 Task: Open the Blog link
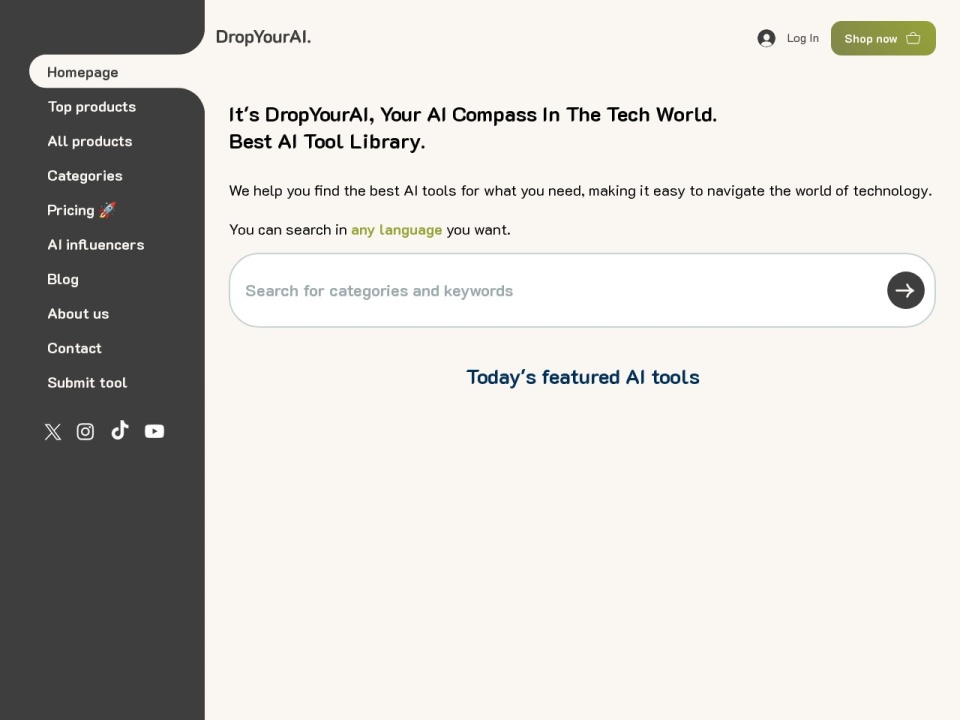pyautogui.click(x=63, y=279)
